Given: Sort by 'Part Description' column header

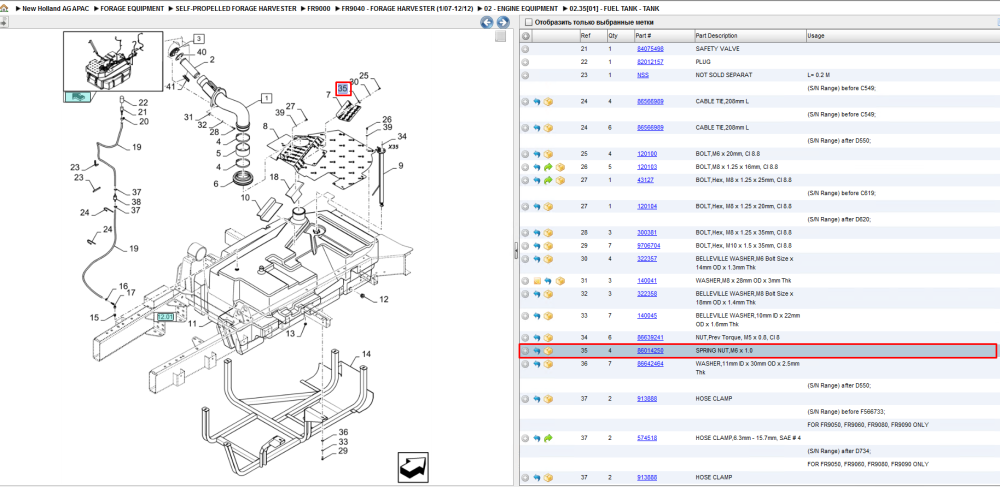Looking at the screenshot, I should [x=749, y=36].
